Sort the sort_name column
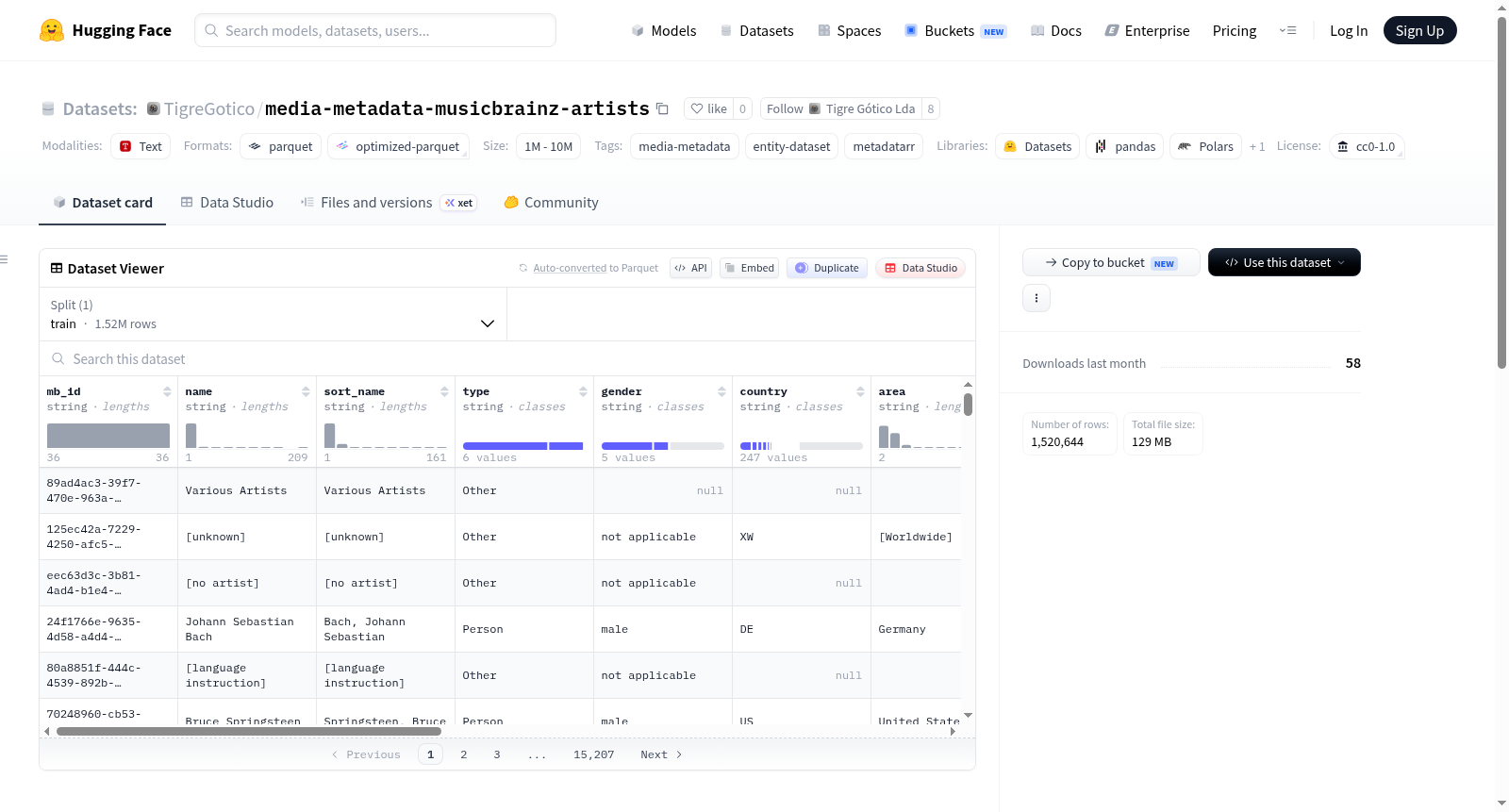This screenshot has width=1509, height=812. coord(444,391)
